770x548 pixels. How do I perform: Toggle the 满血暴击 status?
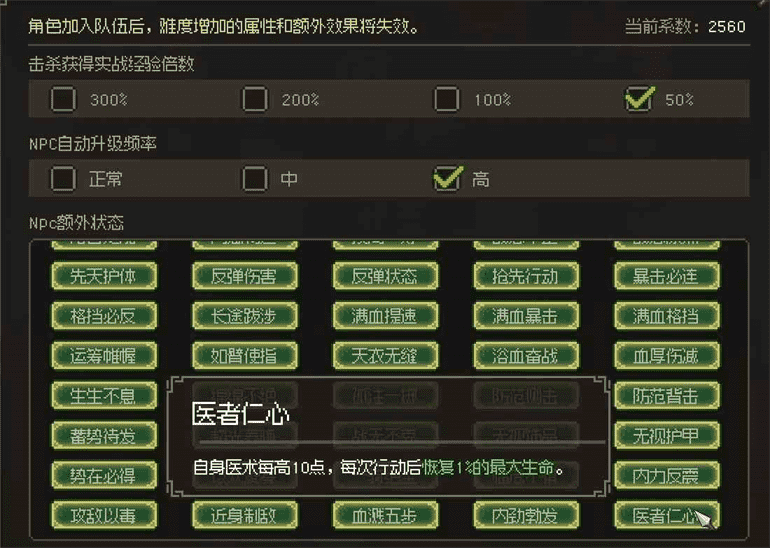(x=526, y=316)
